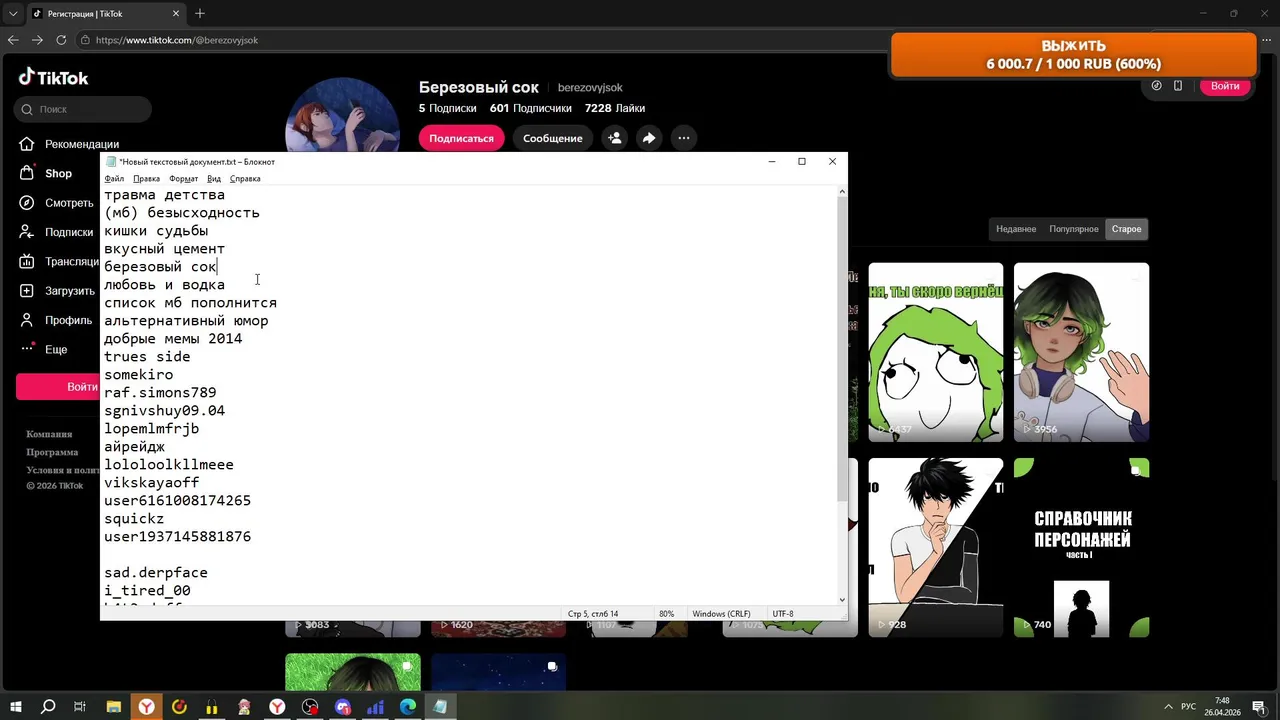Click the Загрузить plus icon
This screenshot has width=1280, height=720.
coord(26,291)
